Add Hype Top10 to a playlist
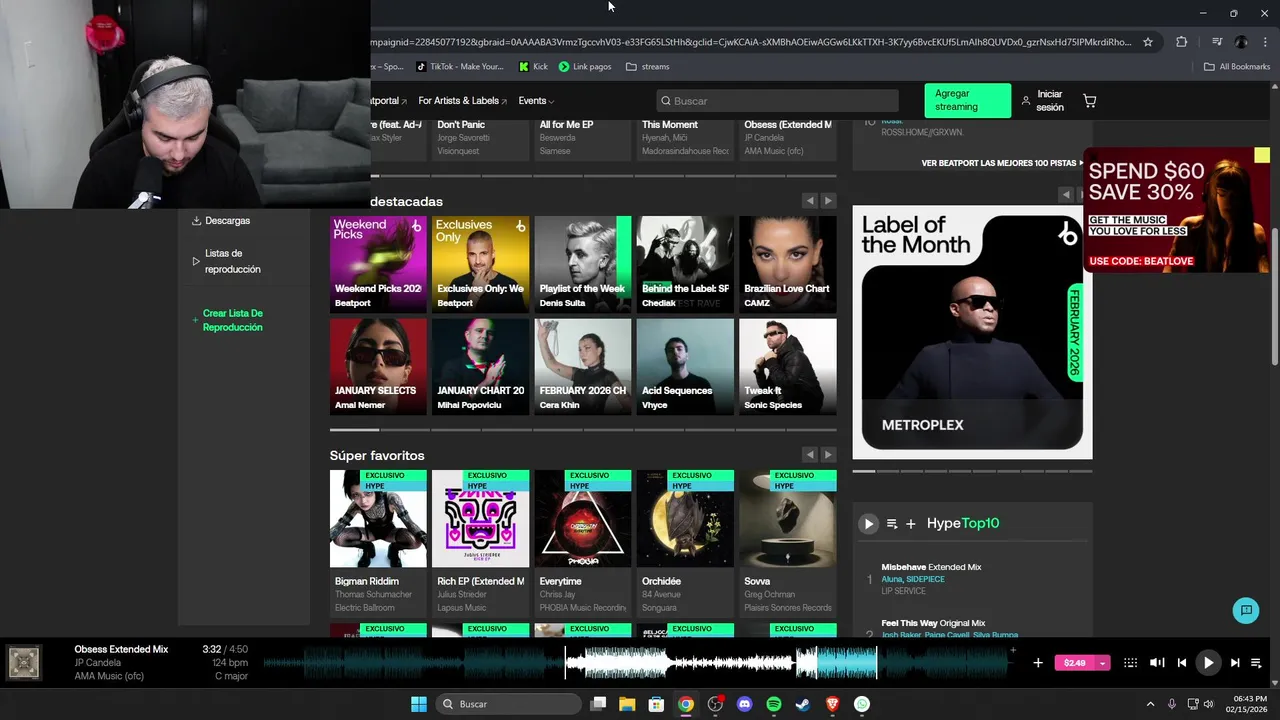 click(910, 524)
